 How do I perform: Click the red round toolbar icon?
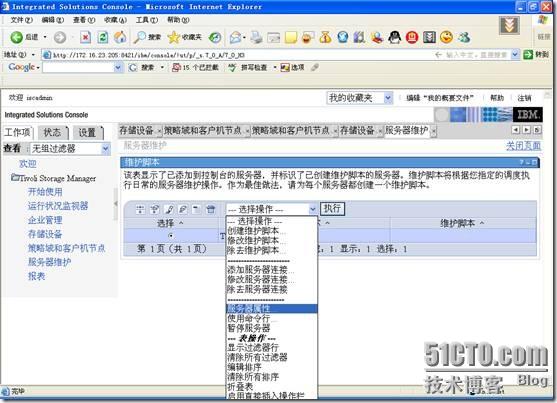click(412, 37)
